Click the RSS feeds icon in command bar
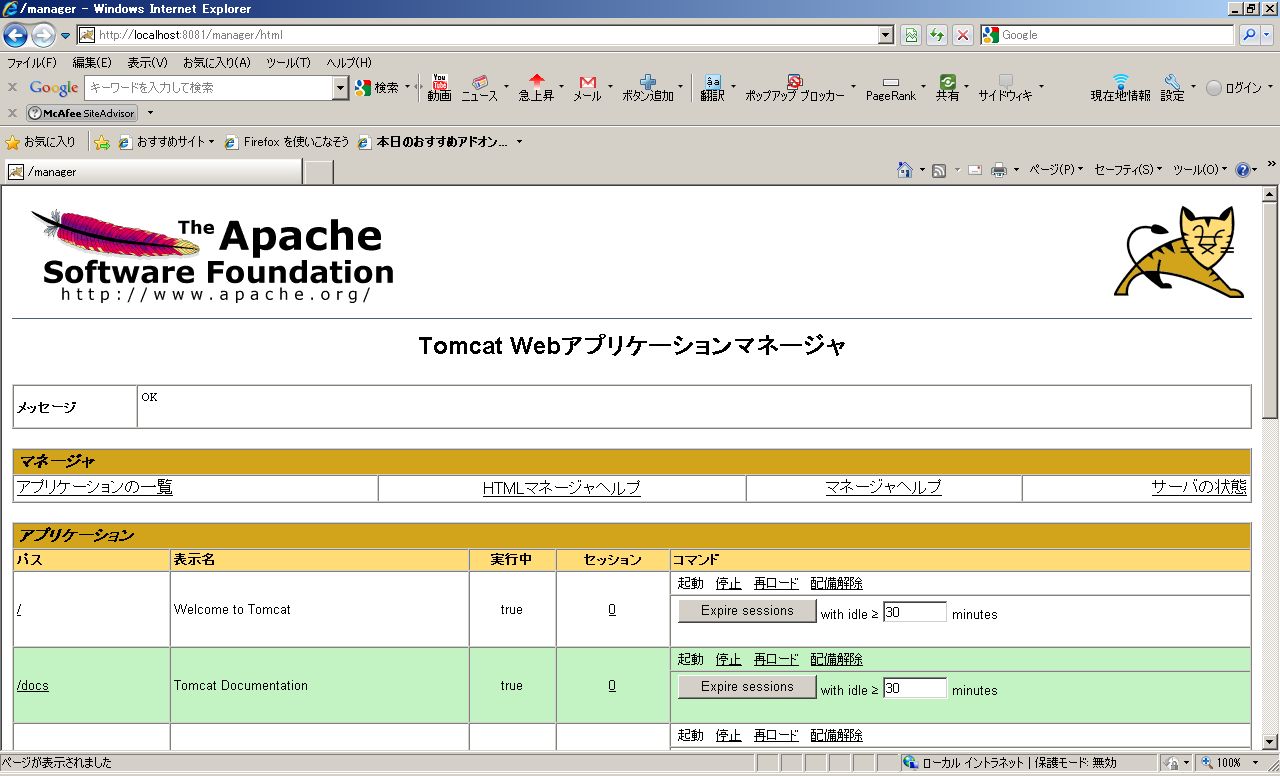 939,170
